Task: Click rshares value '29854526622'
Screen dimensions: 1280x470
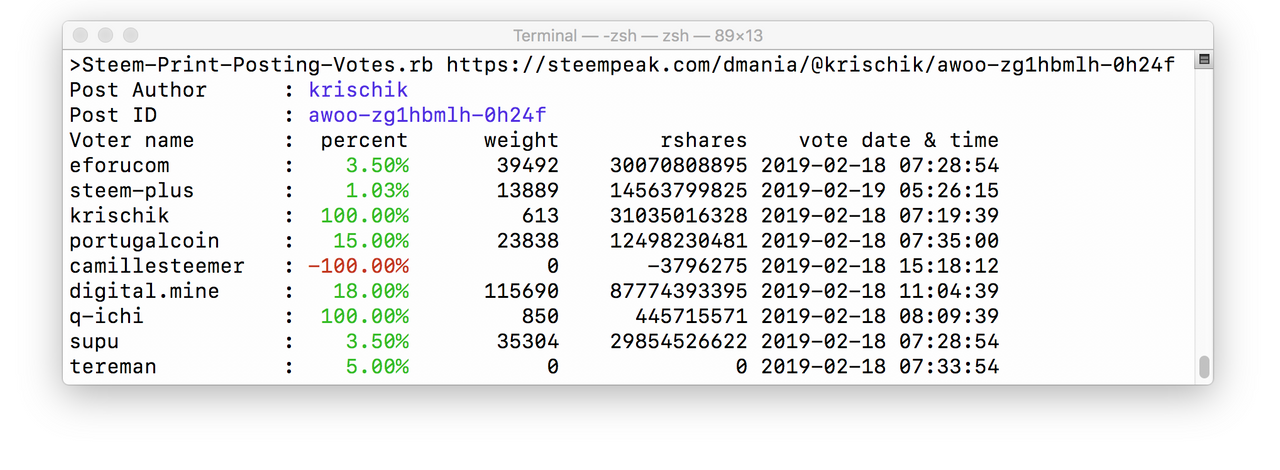Action: pyautogui.click(x=679, y=341)
